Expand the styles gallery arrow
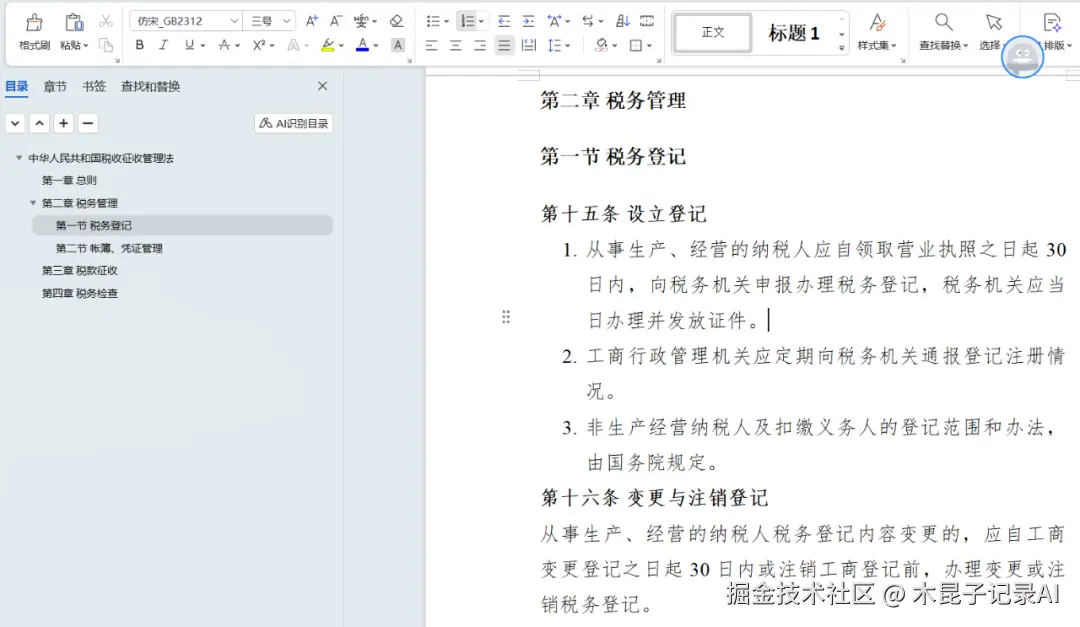 [842, 48]
